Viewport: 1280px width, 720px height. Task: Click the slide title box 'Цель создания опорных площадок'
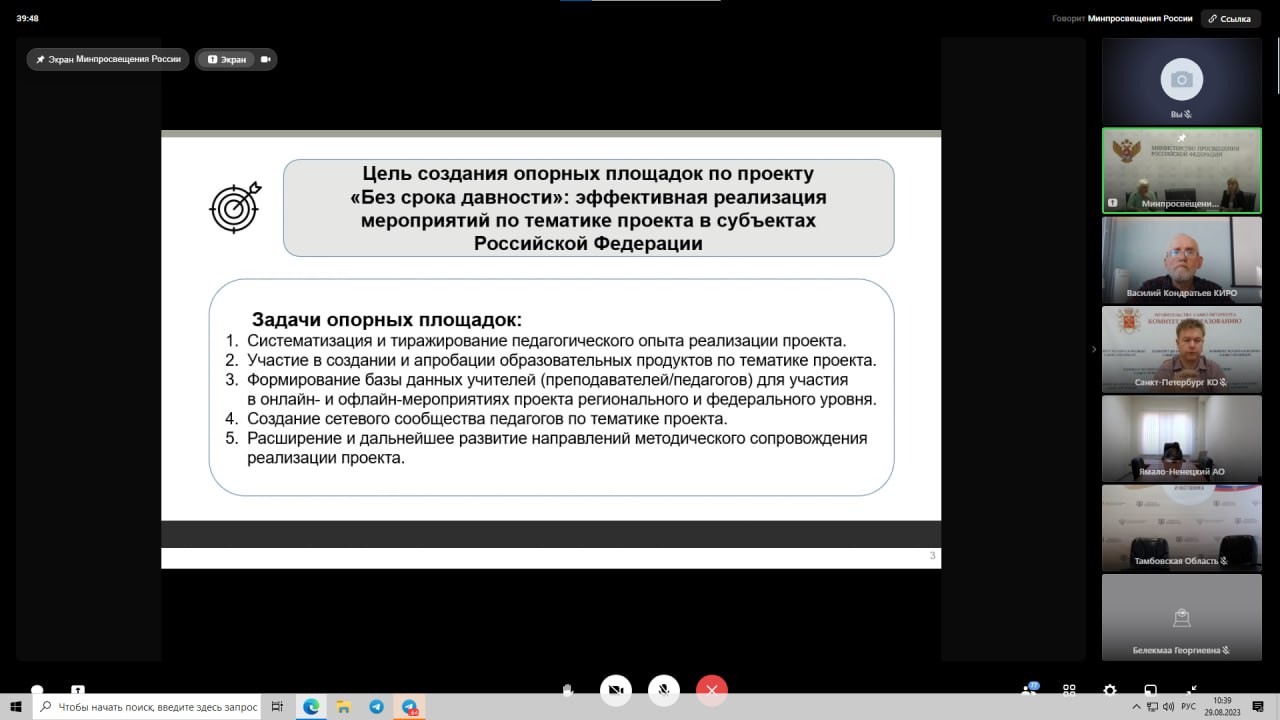click(x=588, y=208)
